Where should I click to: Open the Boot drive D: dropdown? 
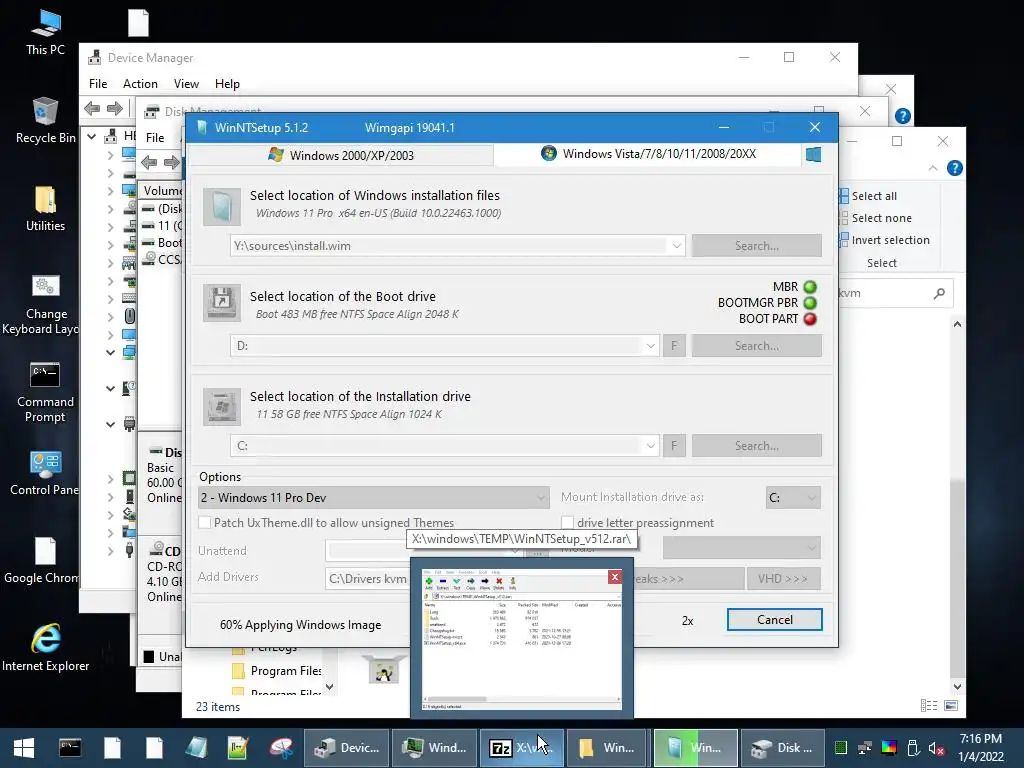coord(650,345)
